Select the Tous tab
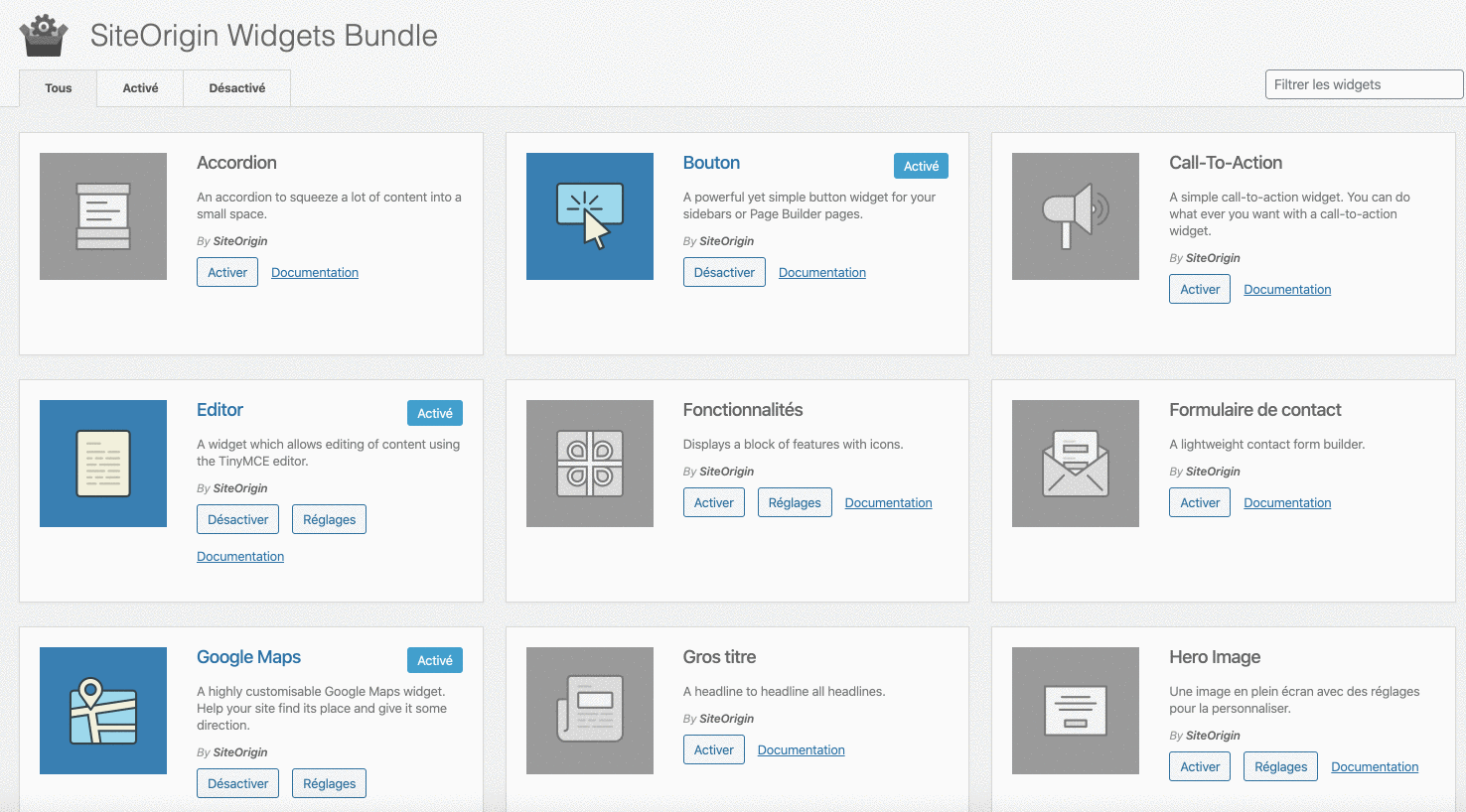Viewport: 1466px width, 812px height. click(57, 87)
